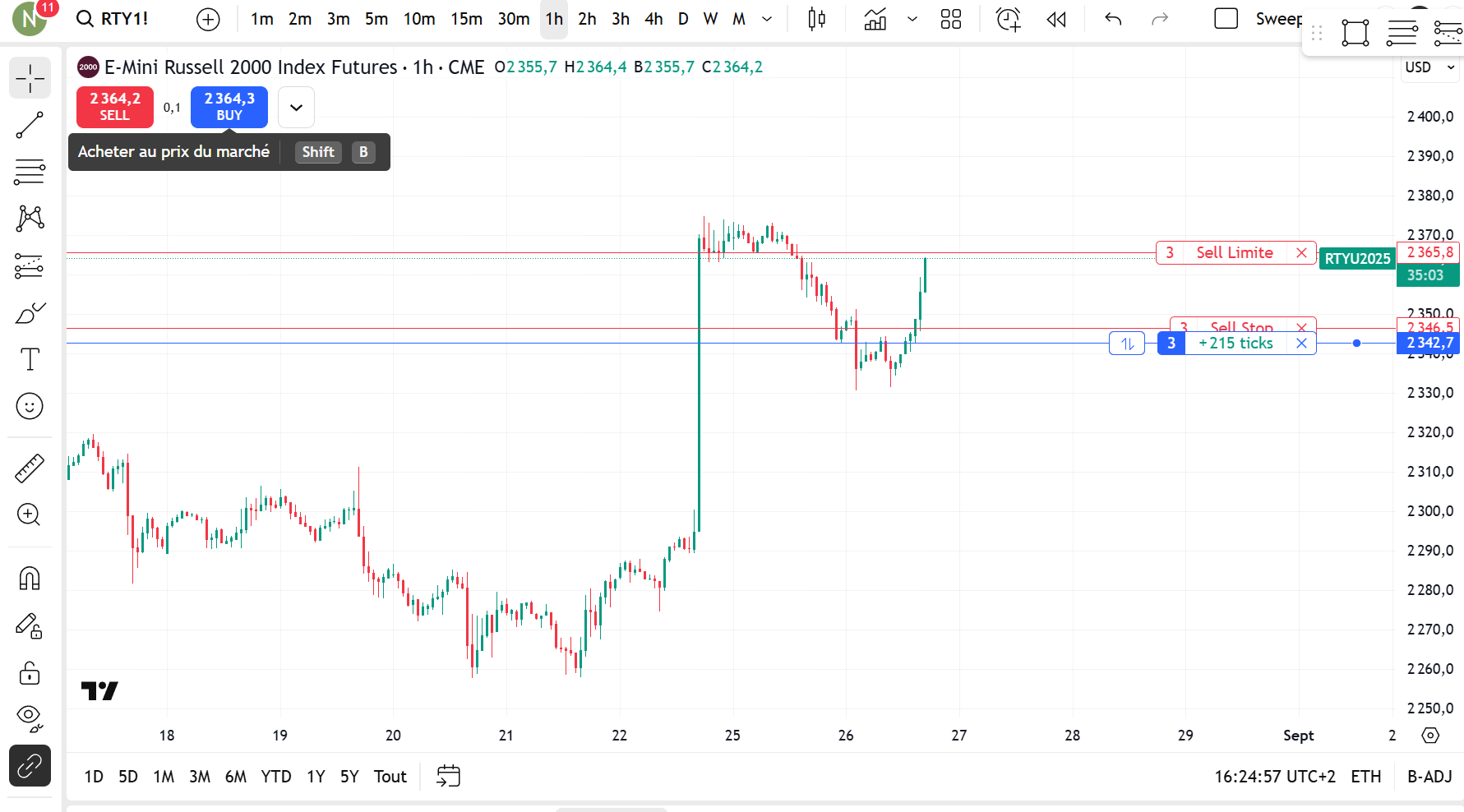Select the YTD date range

275,777
